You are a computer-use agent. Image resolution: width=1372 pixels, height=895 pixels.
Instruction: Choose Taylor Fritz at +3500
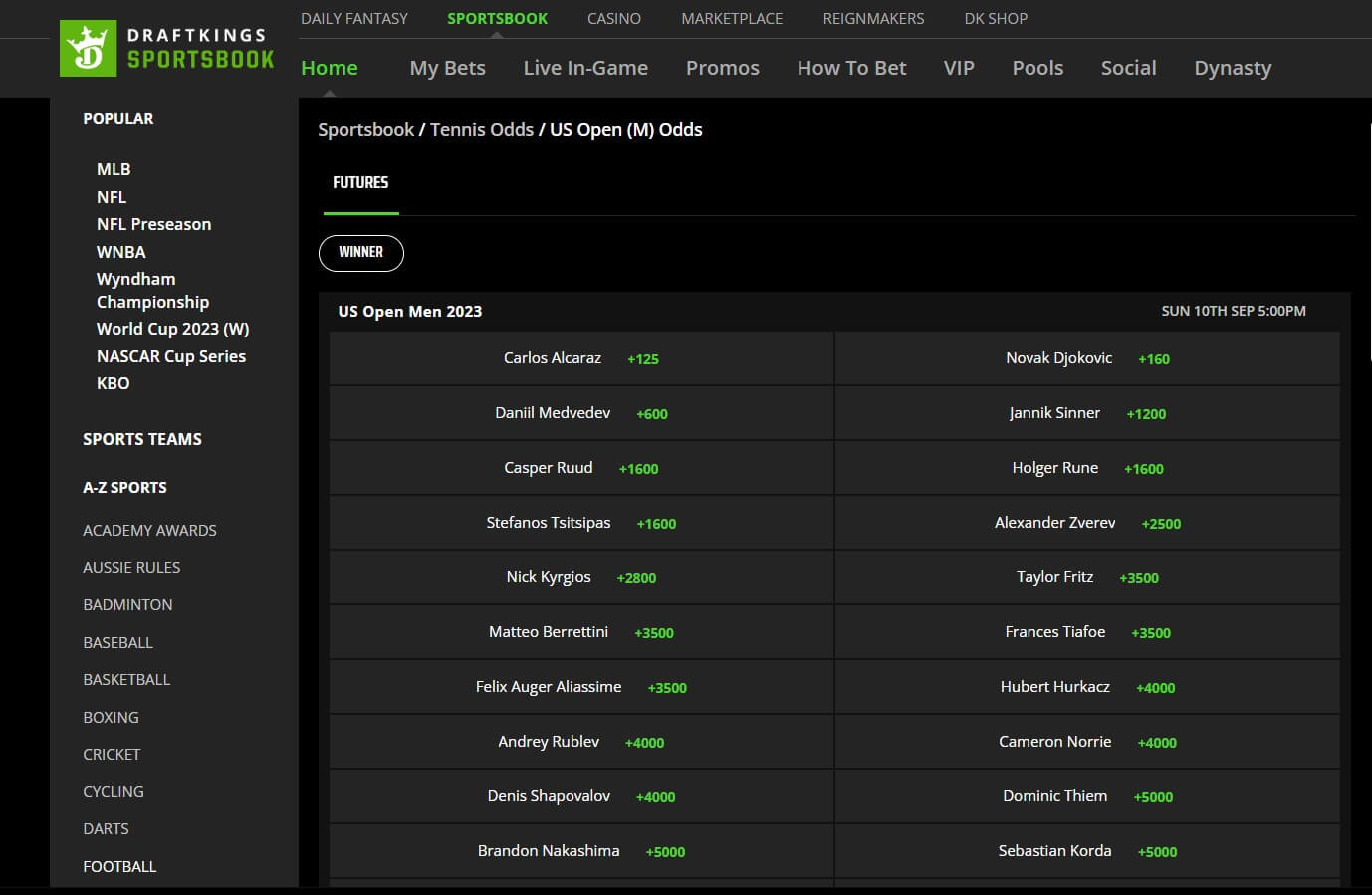(x=1087, y=577)
